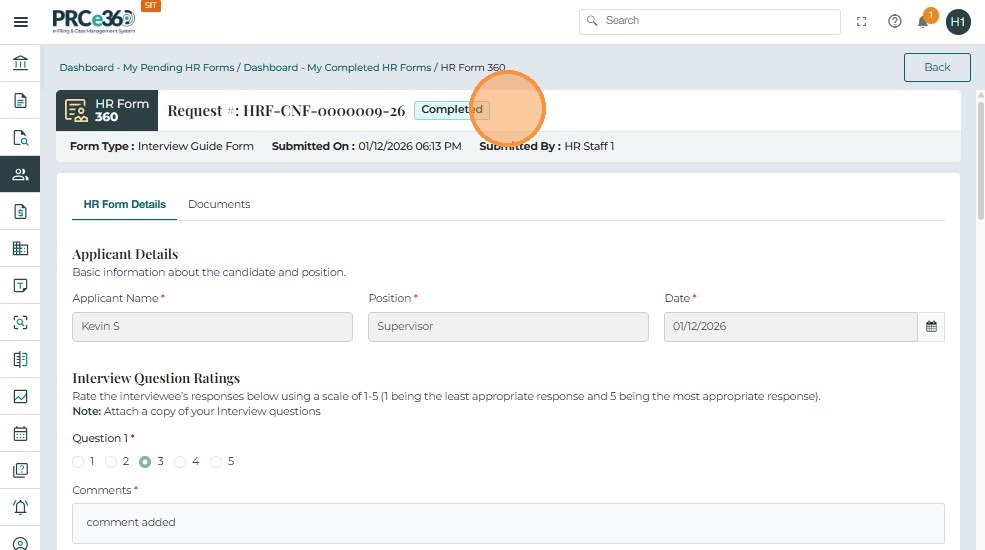The image size is (985, 550).
Task: Open the scan search sidebar icon
Action: [20, 323]
